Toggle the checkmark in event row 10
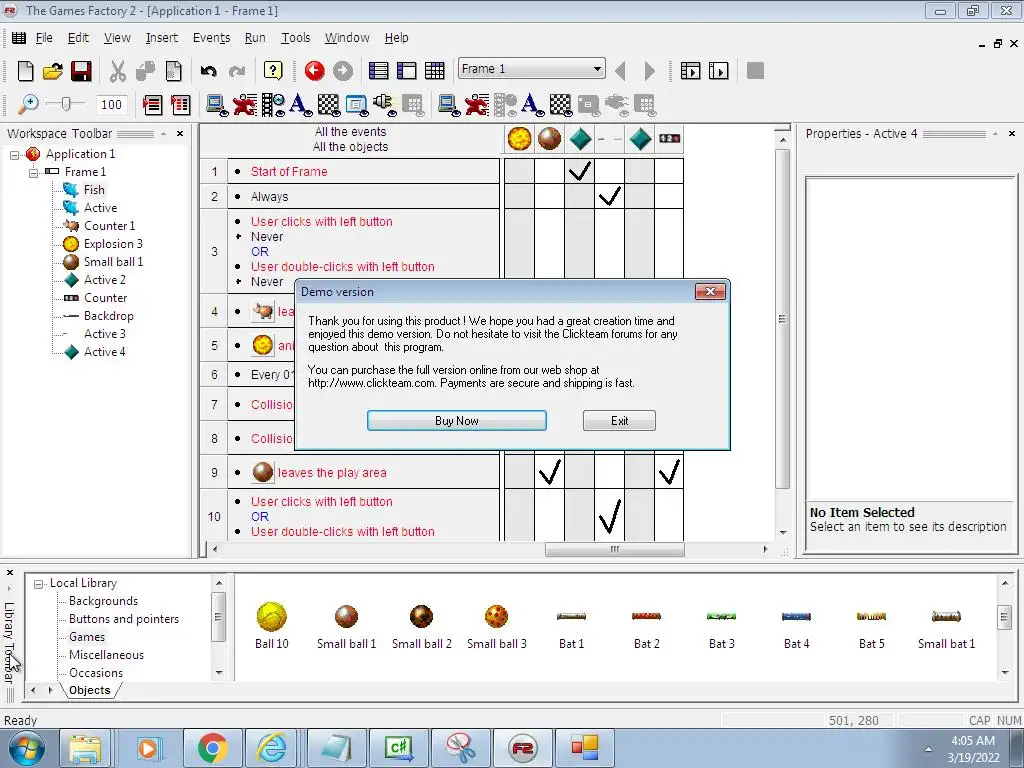Viewport: 1024px width, 768px height. click(609, 516)
